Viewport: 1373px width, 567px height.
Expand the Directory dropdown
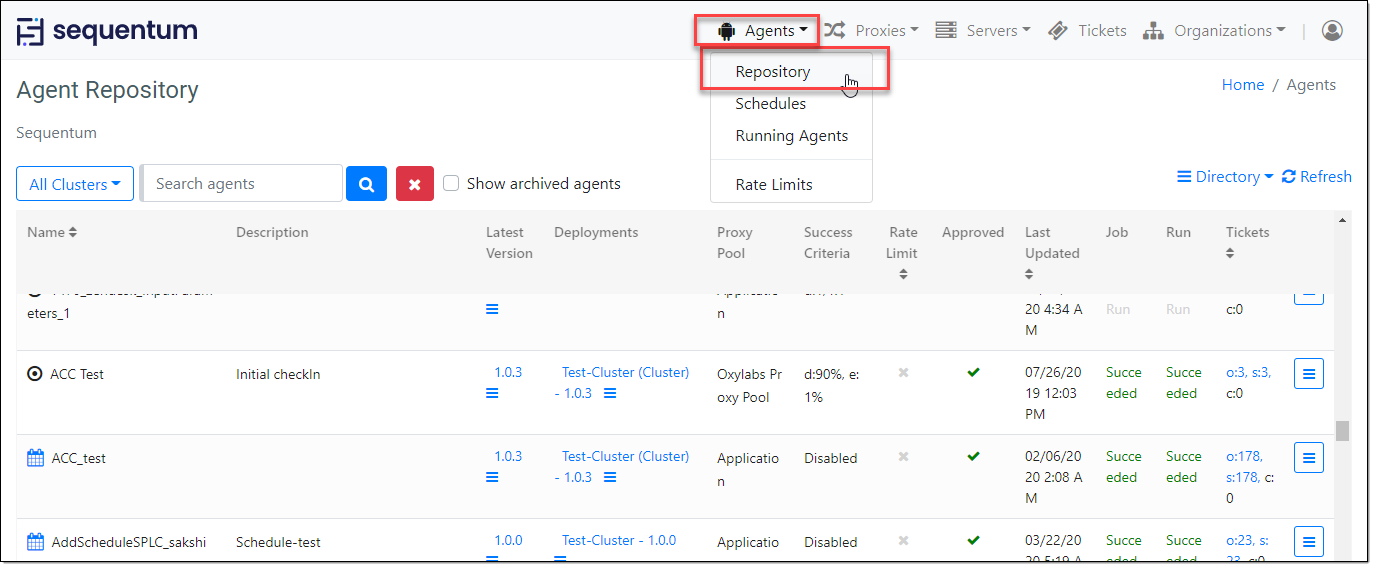[x=1225, y=177]
